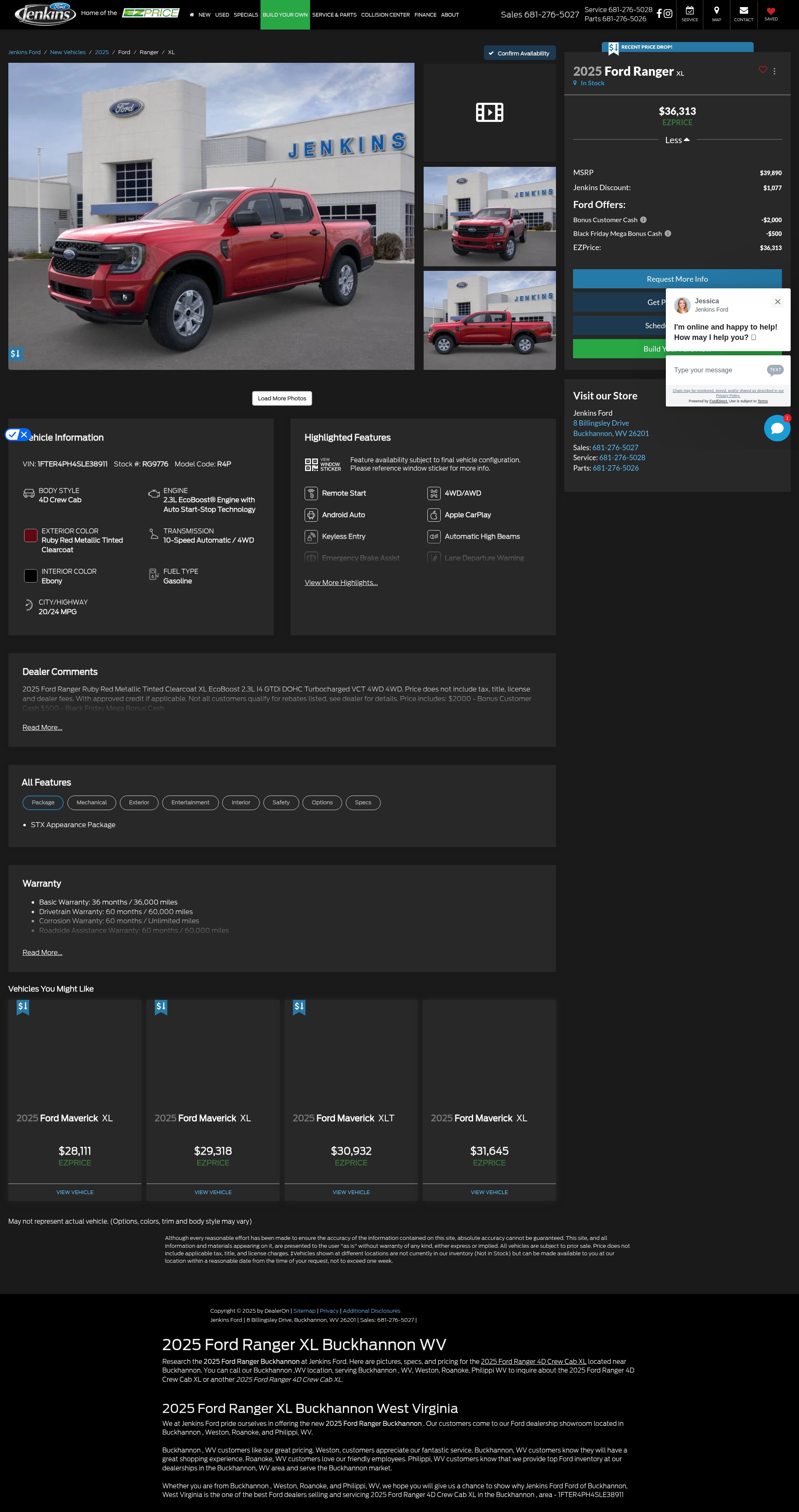Select the Package features tab

tap(43, 802)
